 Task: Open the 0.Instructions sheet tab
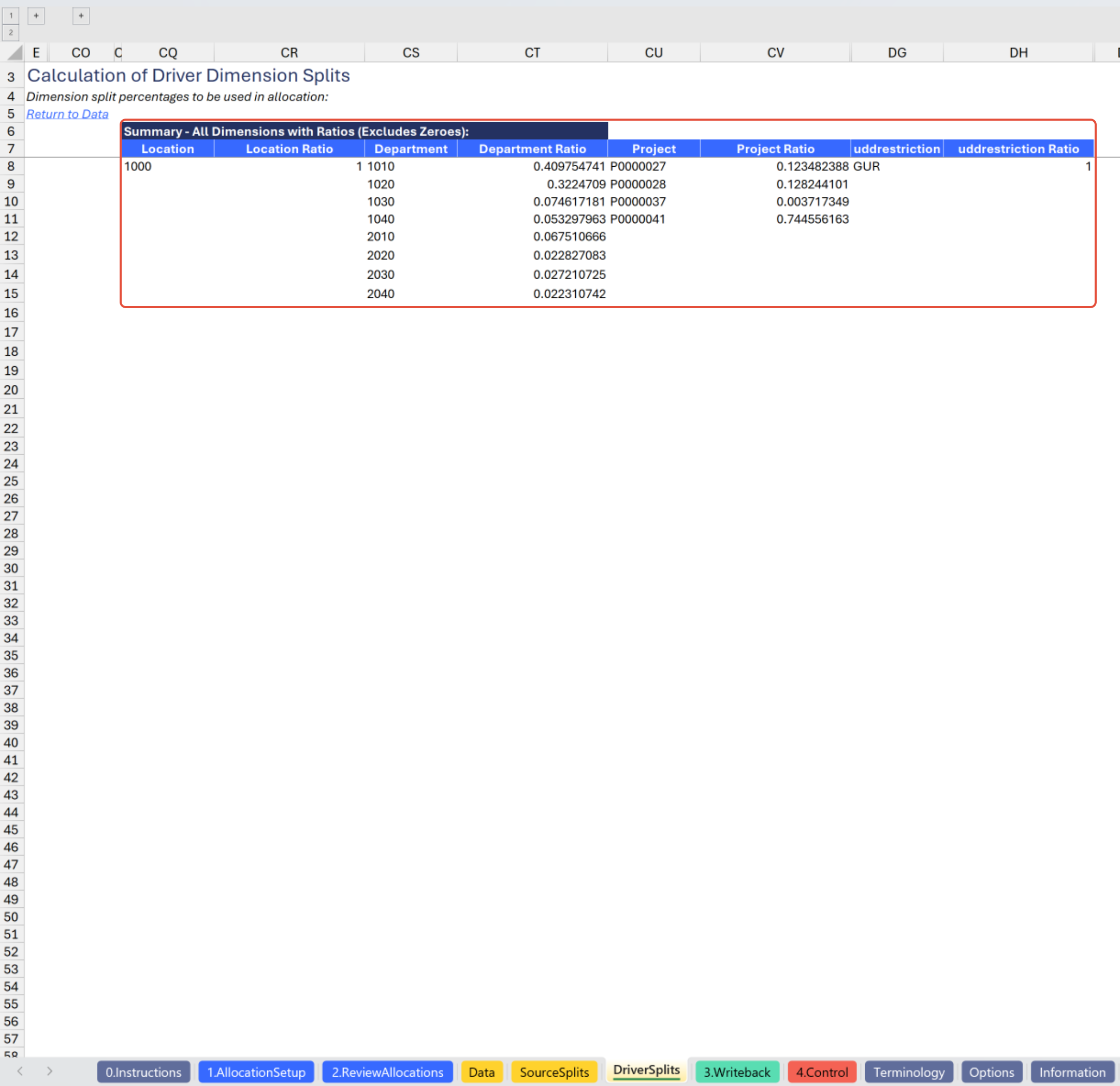click(x=143, y=1071)
